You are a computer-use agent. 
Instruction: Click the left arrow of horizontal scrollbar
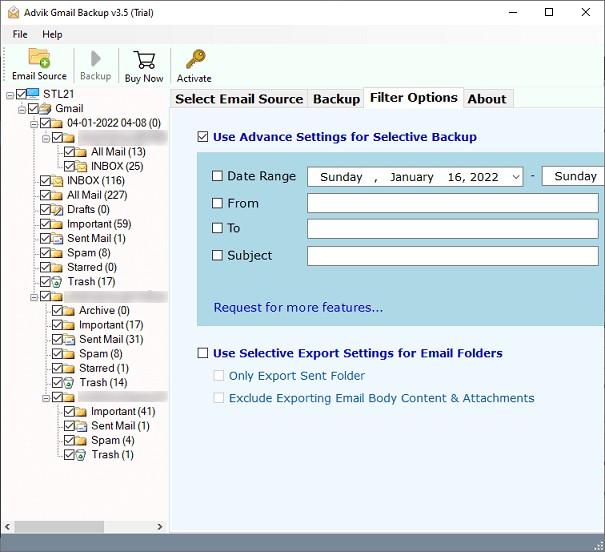tap(8, 527)
